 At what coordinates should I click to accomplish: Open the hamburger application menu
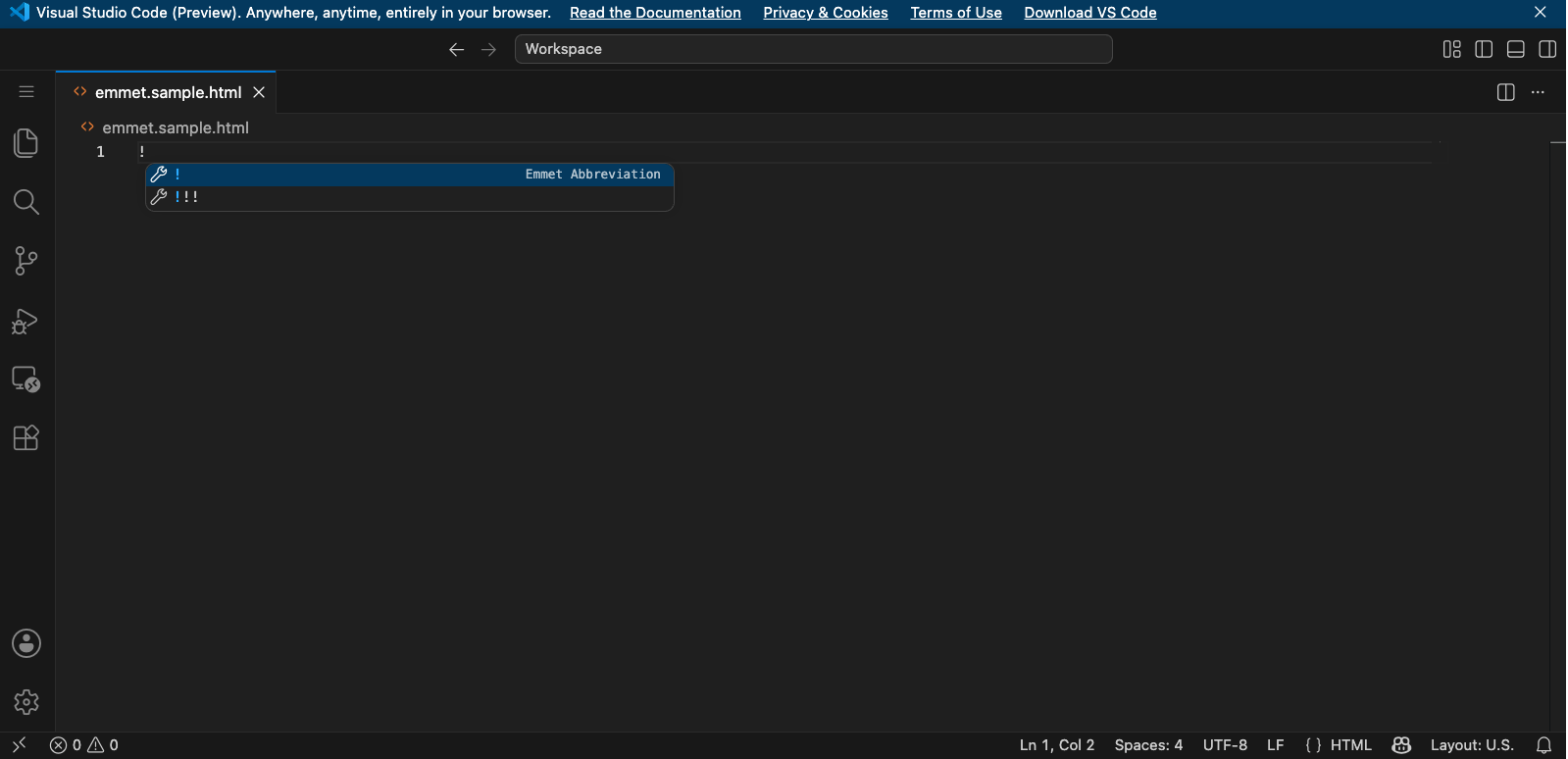coord(26,92)
